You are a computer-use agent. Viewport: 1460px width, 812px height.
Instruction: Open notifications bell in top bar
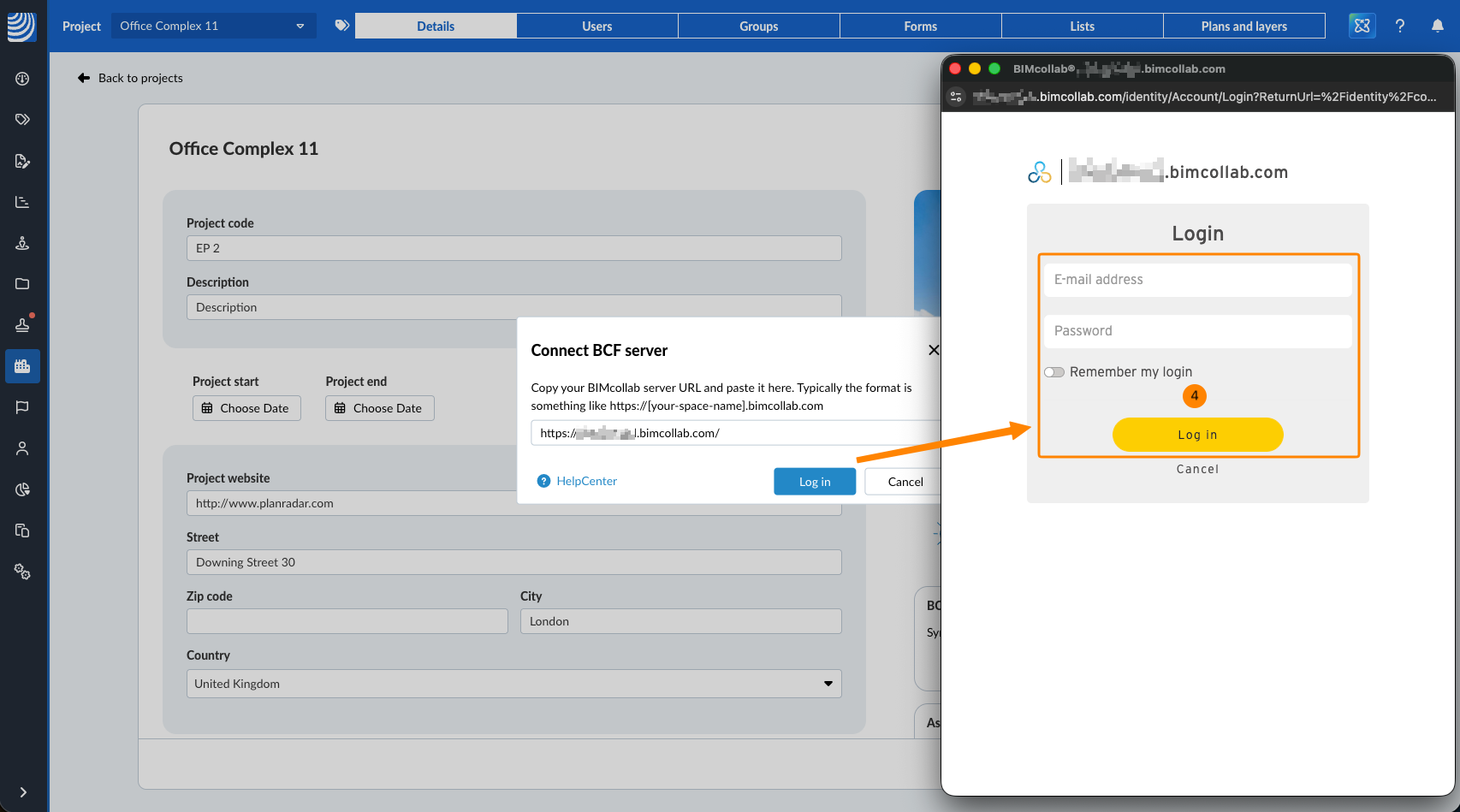pos(1438,26)
